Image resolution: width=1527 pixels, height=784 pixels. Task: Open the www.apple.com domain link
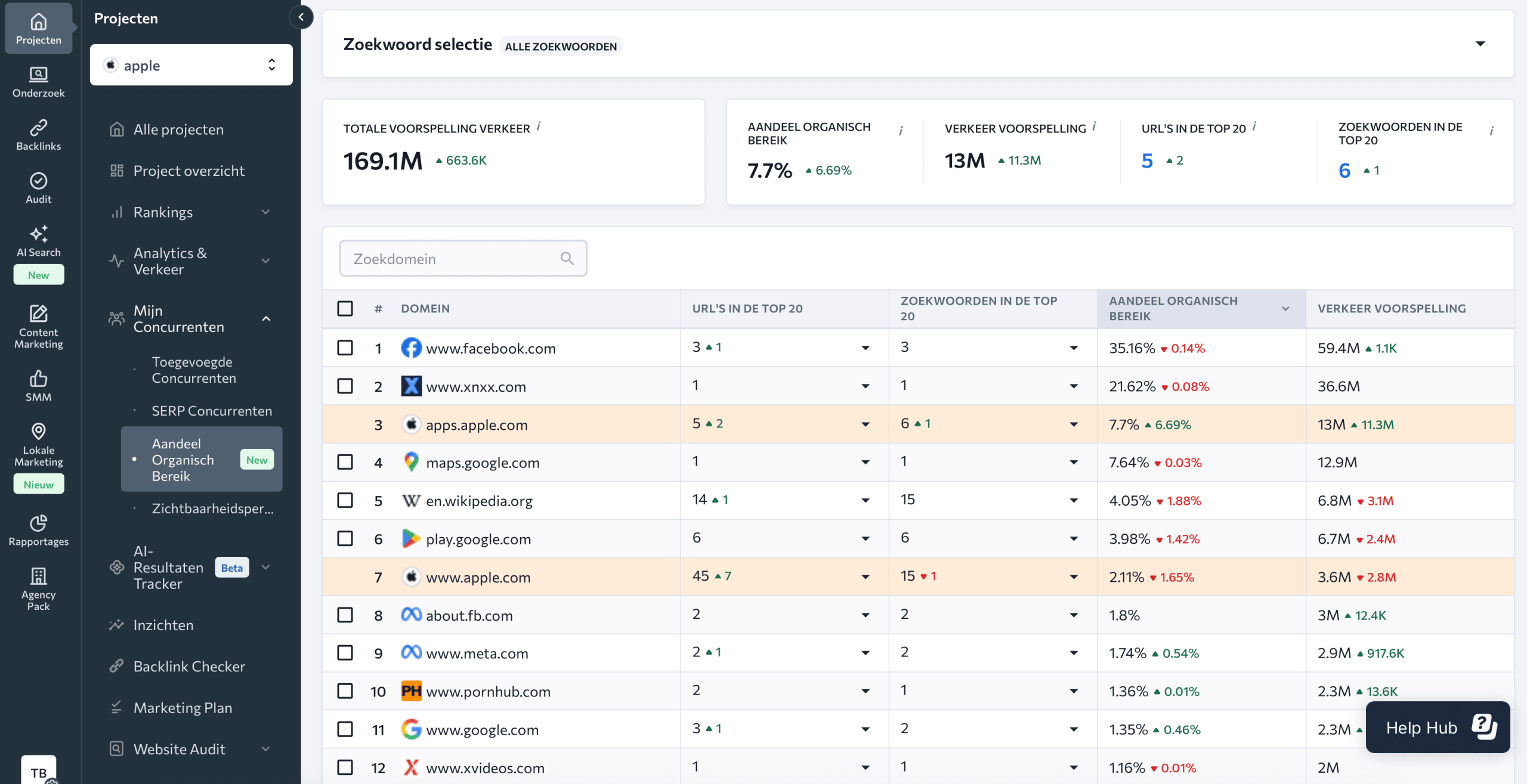point(478,577)
